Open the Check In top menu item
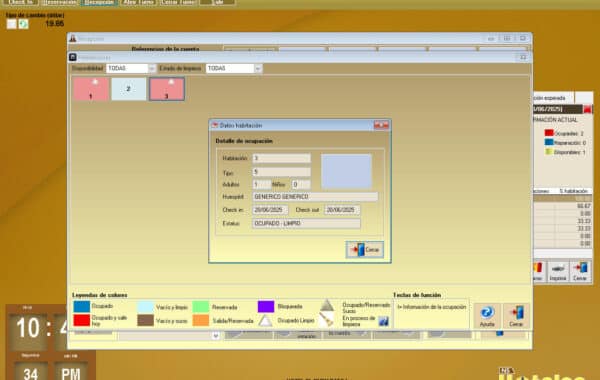 pyautogui.click(x=21, y=2)
